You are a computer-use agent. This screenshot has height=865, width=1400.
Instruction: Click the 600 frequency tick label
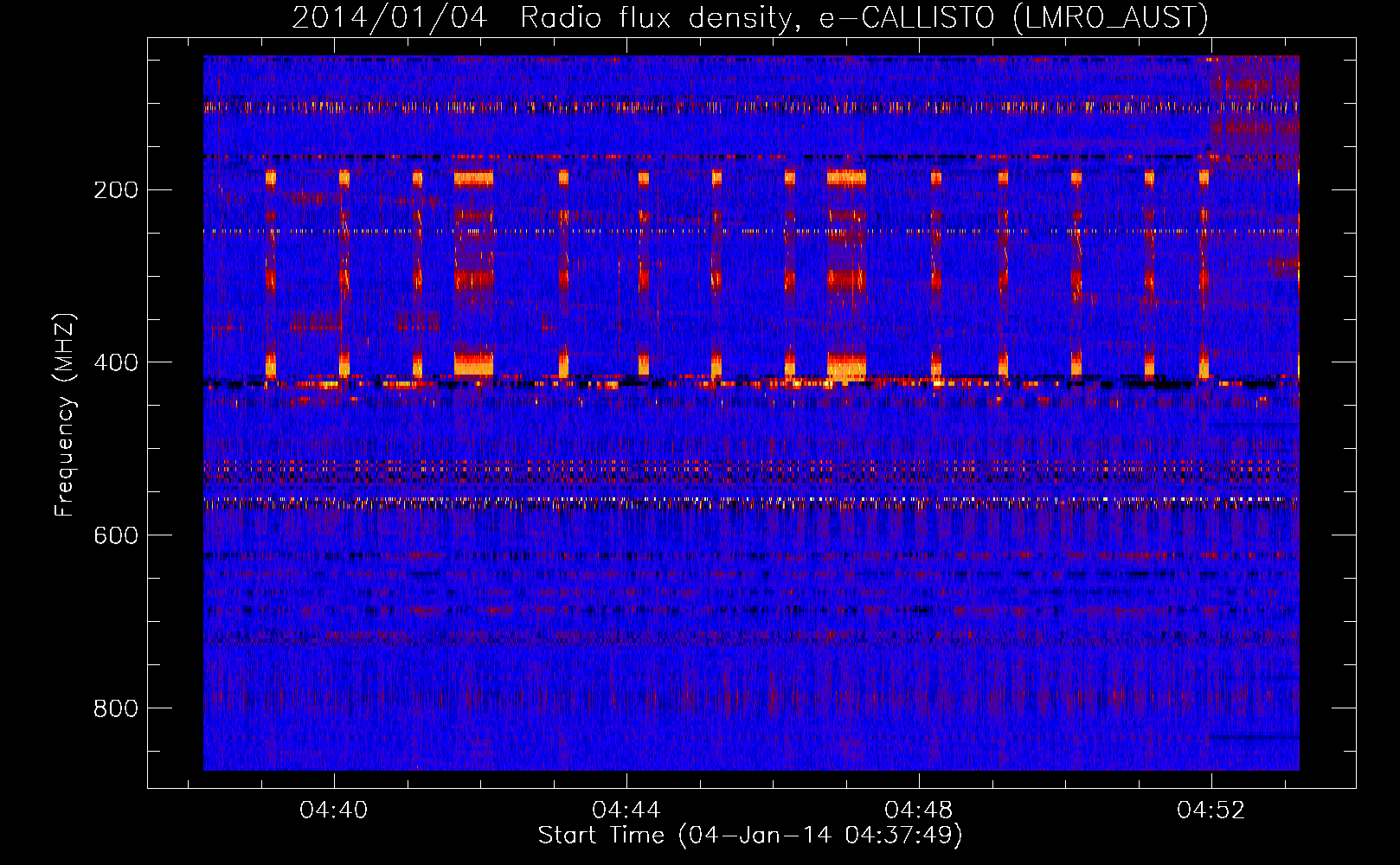(x=116, y=535)
